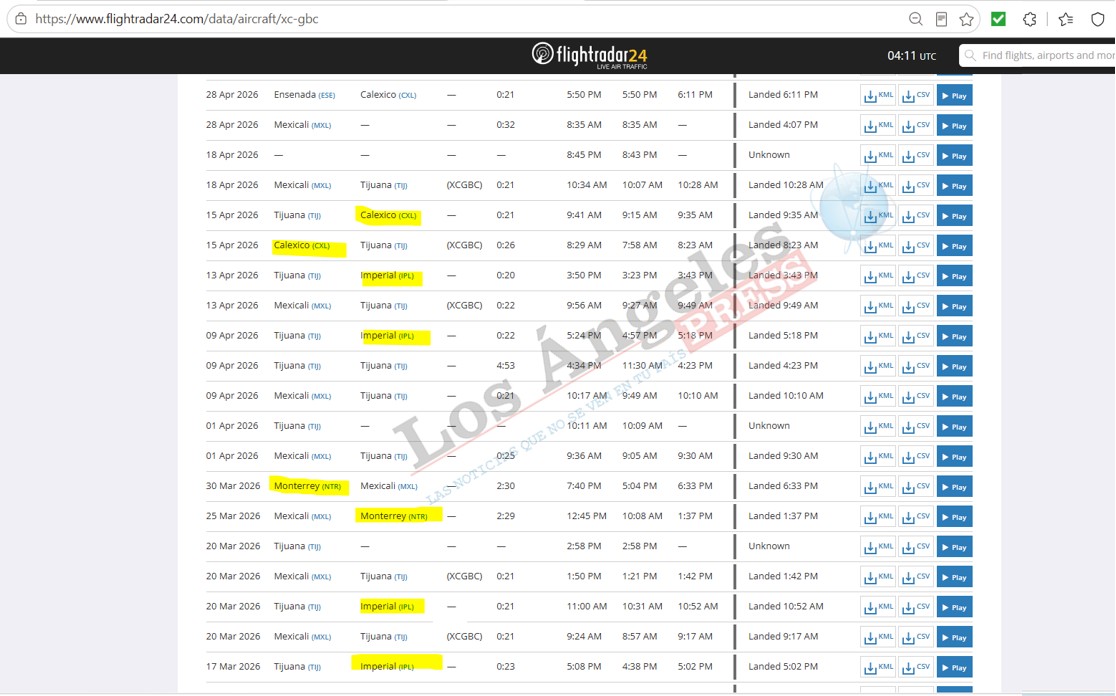Download KML for flight landed 9:35 AM
The image size is (1116, 696).
click(x=878, y=216)
